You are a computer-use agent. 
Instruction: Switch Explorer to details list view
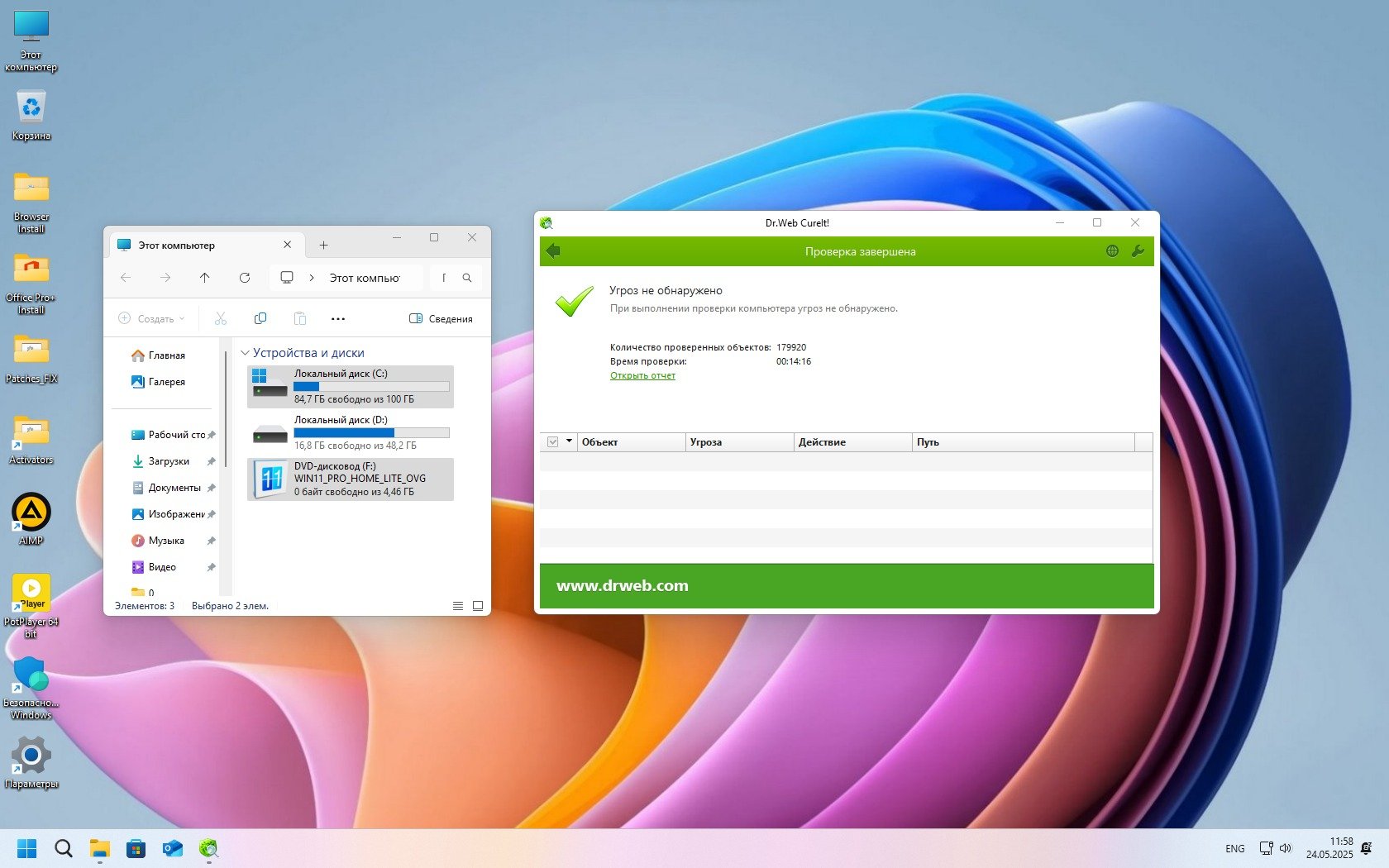click(x=458, y=606)
